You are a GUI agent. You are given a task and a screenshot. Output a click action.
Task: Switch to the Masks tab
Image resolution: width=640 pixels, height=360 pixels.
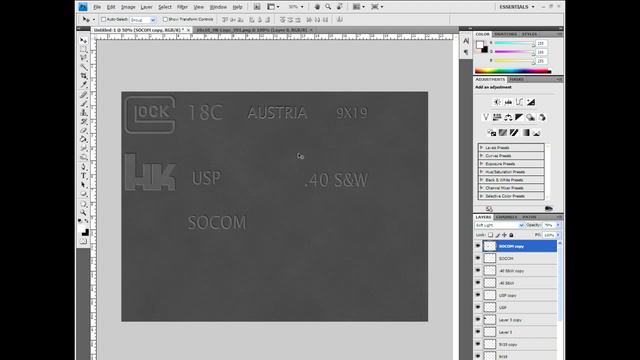coord(516,80)
